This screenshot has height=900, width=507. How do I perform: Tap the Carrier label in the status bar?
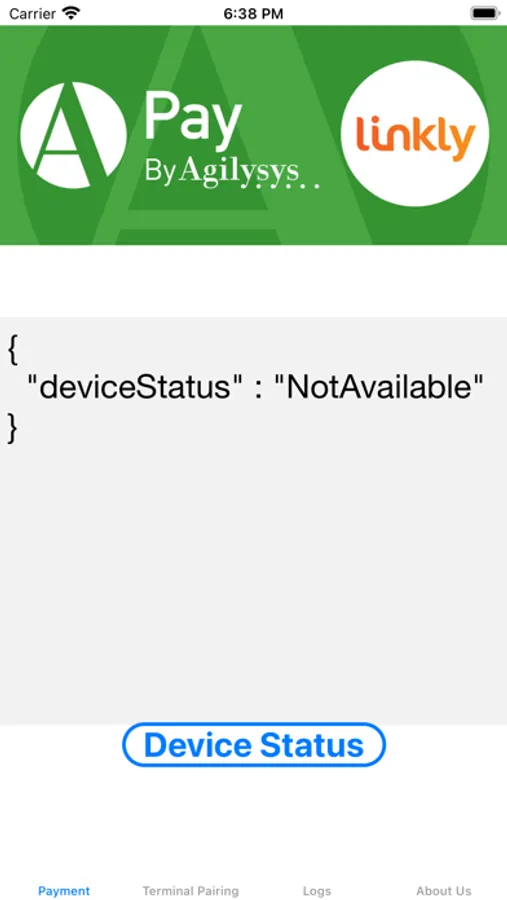click(x=32, y=14)
